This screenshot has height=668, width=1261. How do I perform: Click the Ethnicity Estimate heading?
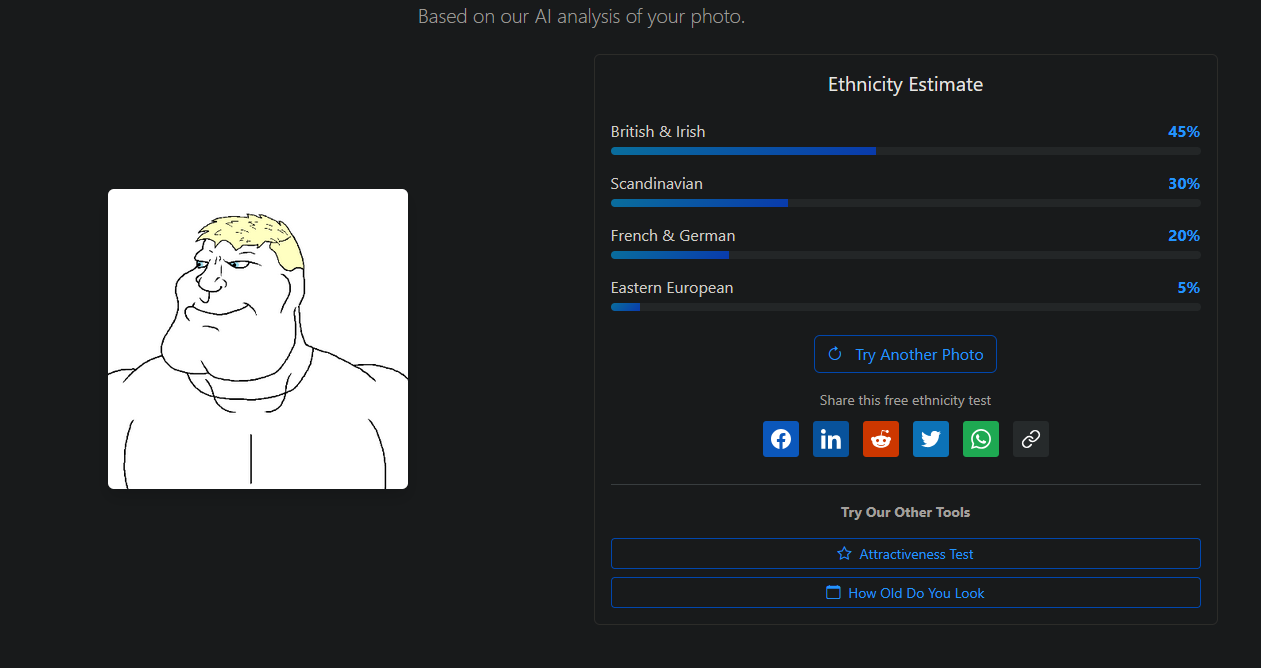point(905,85)
